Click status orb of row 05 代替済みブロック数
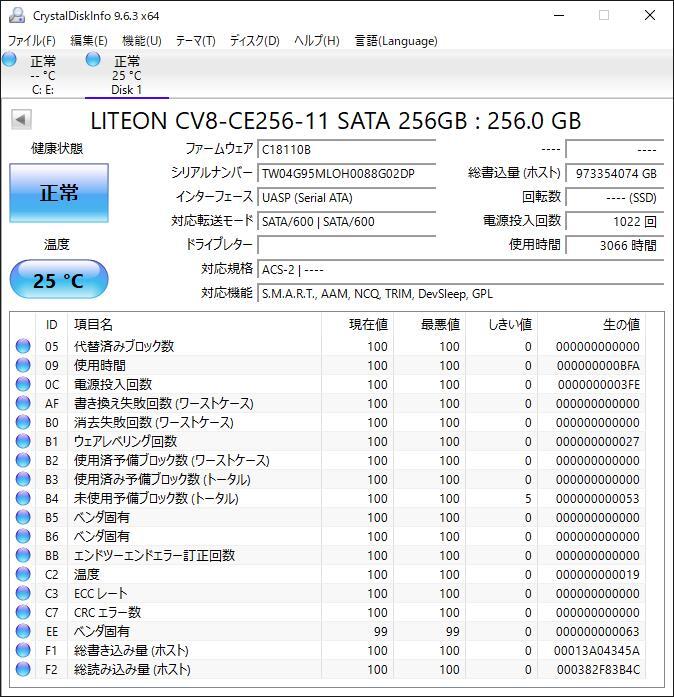 click(23, 346)
